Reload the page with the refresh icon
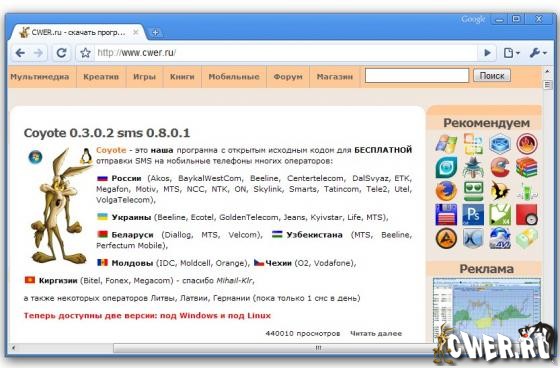Image resolution: width=560 pixels, height=368 pixels. (61, 53)
